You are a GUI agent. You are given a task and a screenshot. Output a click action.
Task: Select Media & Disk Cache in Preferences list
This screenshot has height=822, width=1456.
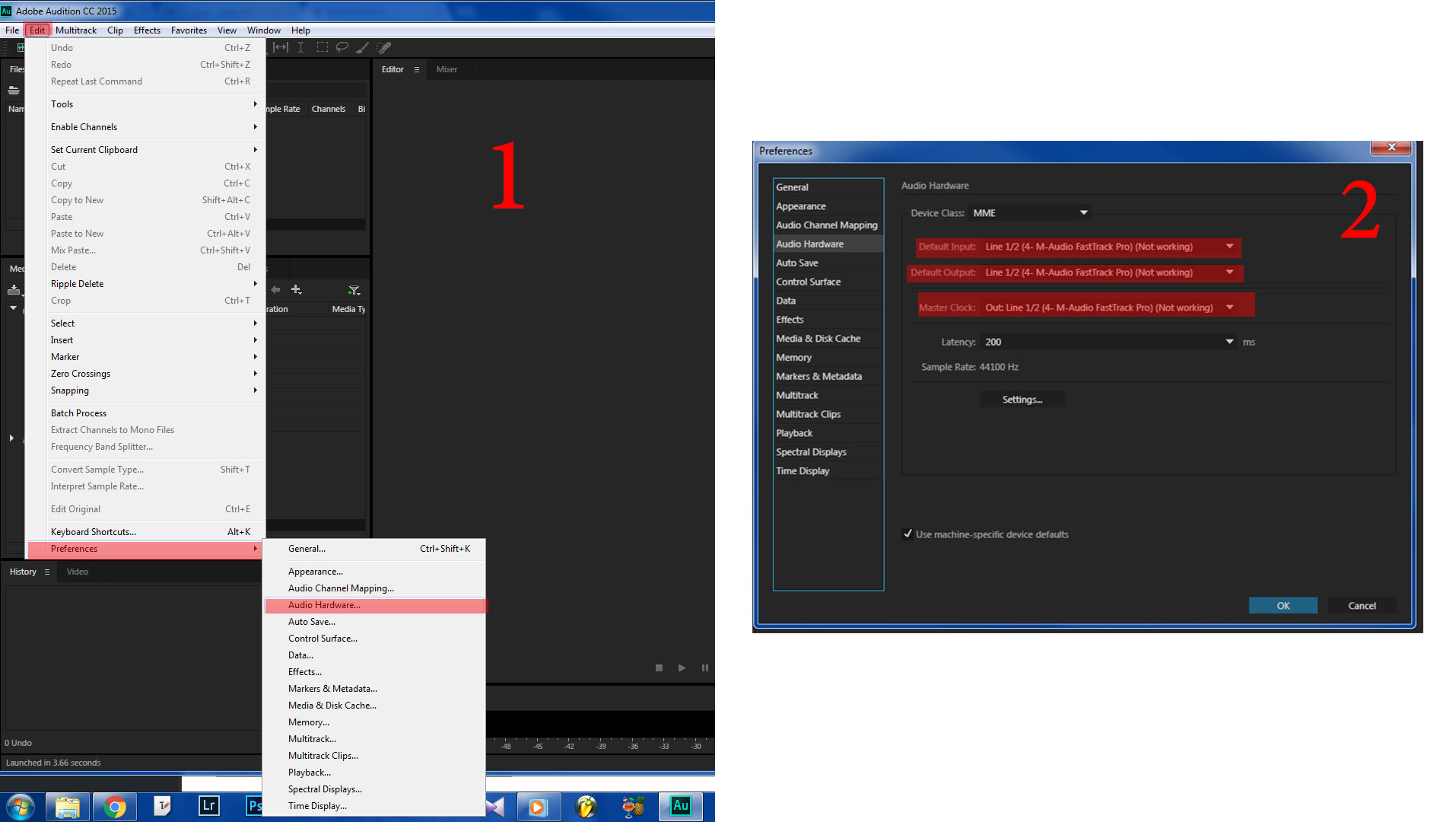coord(828,339)
